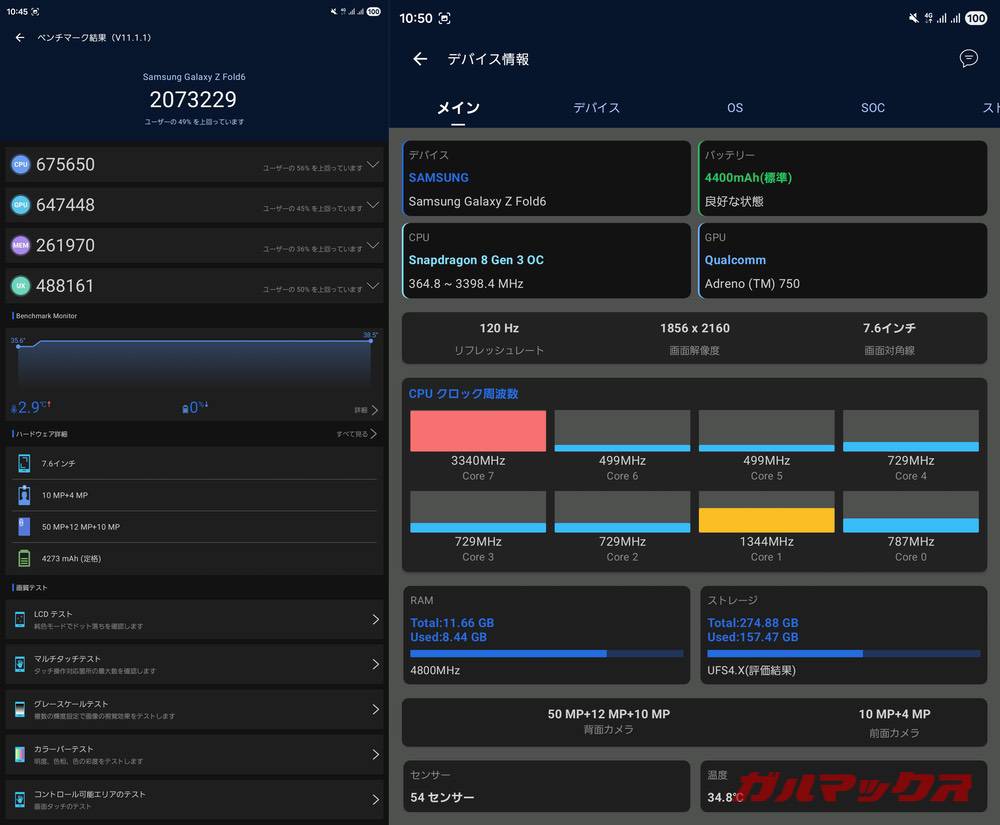Click the Core 1 1344MHz yellow bar
This screenshot has height=825, width=1000.
(x=767, y=520)
